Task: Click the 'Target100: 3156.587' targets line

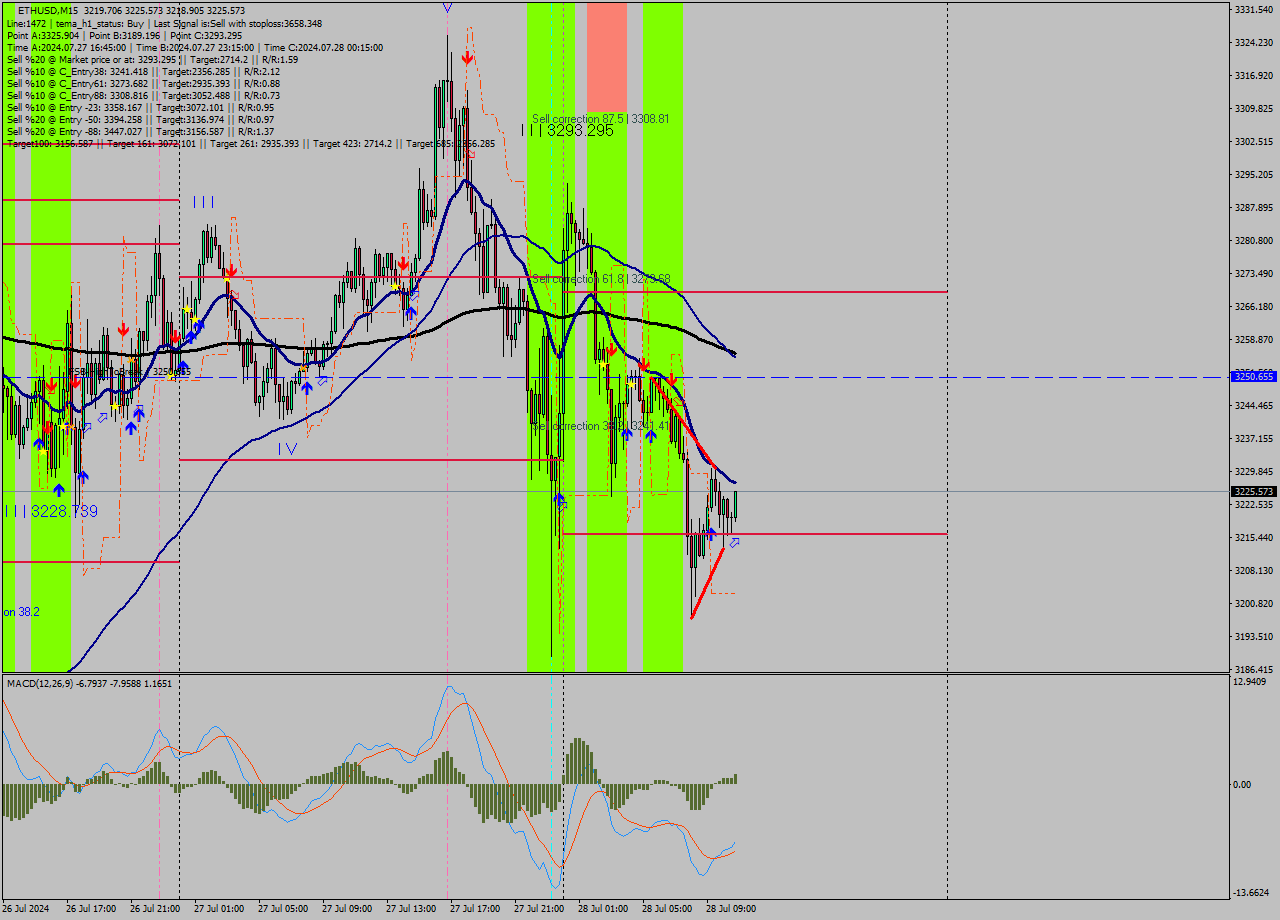Action: point(250,143)
